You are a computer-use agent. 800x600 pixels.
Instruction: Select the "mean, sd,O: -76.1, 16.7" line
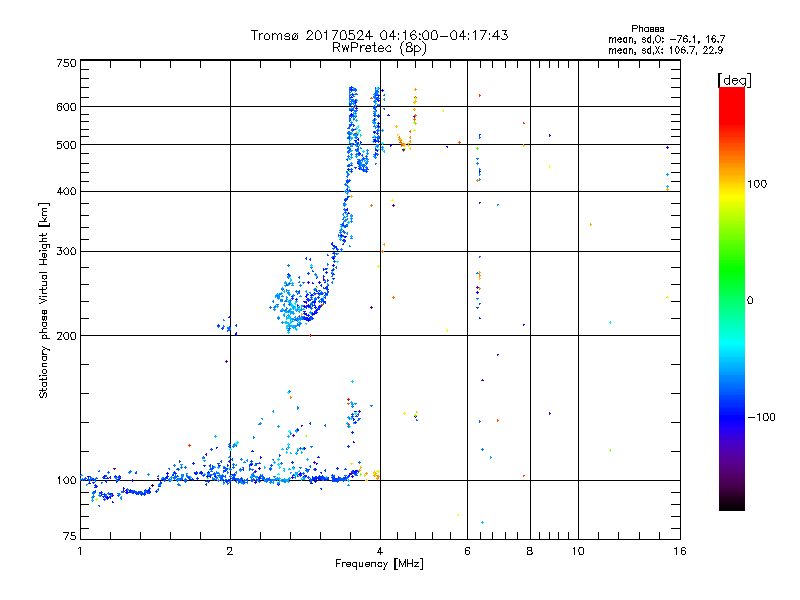point(666,39)
